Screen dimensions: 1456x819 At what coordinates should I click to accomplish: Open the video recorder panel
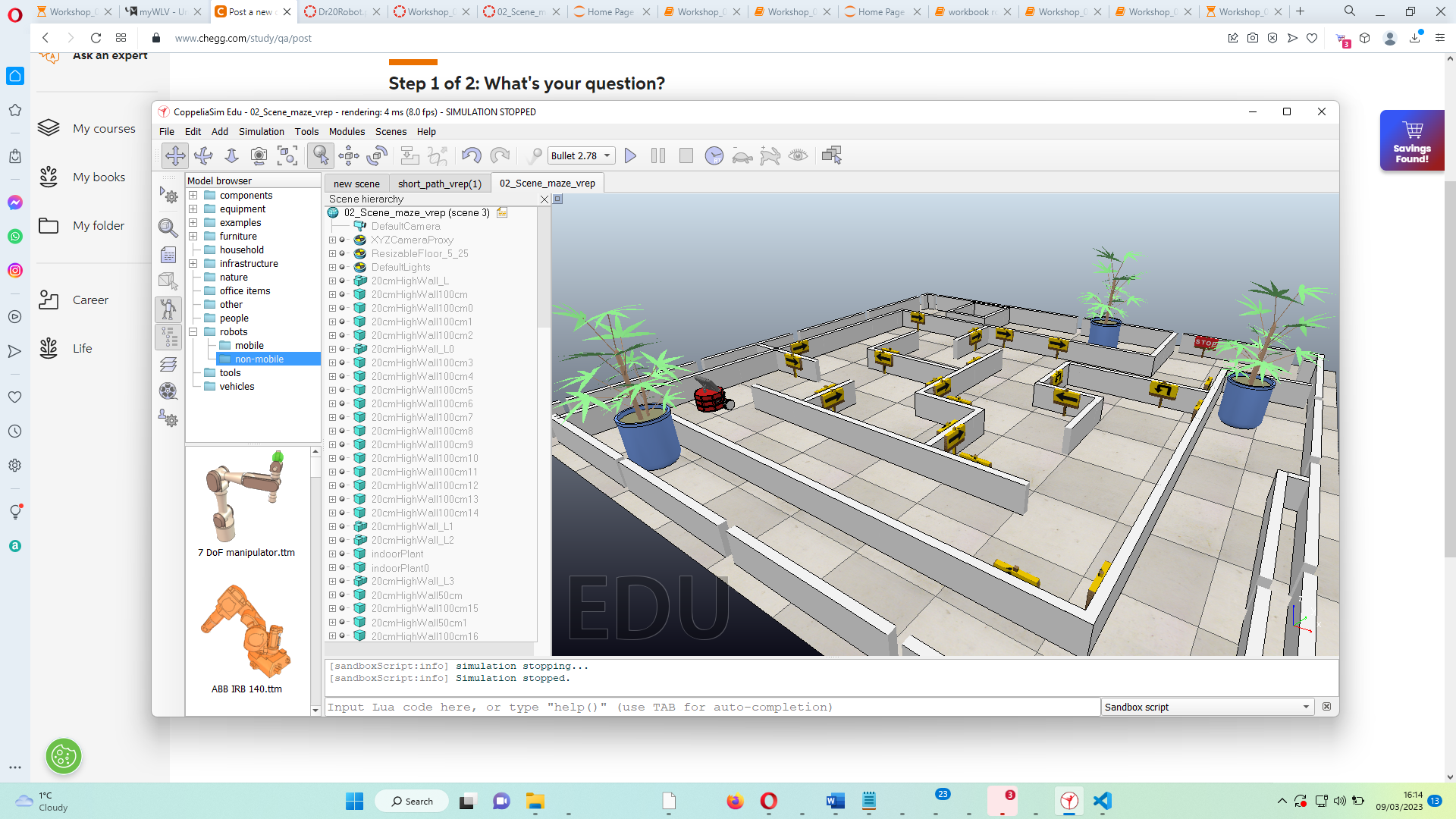click(x=168, y=391)
